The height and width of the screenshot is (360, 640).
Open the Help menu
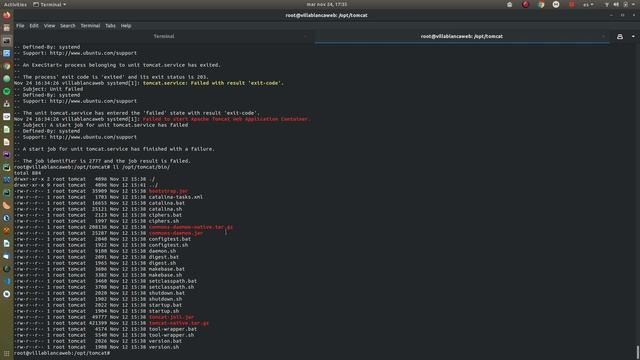tap(126, 26)
